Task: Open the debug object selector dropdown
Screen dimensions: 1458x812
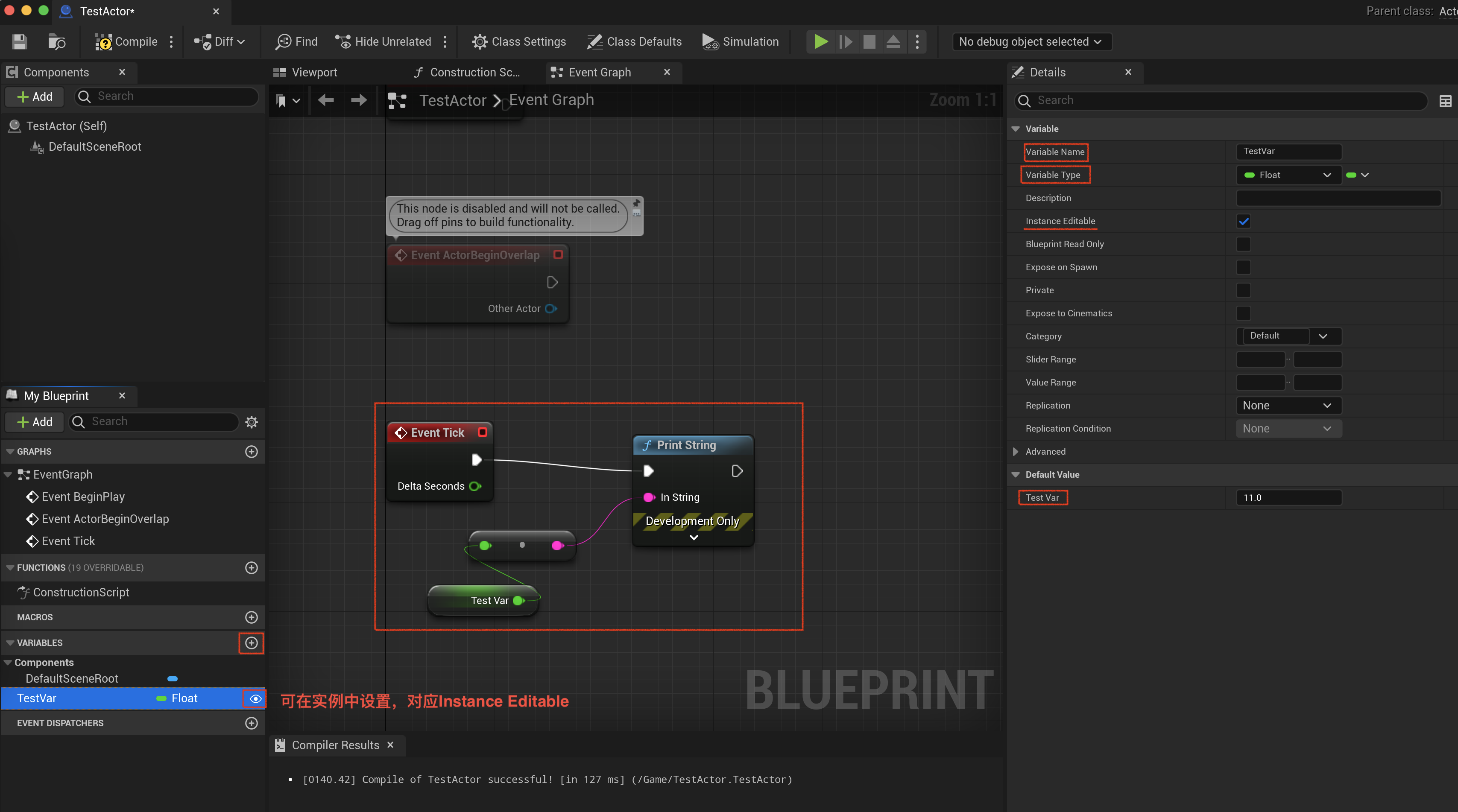Action: 1031,41
